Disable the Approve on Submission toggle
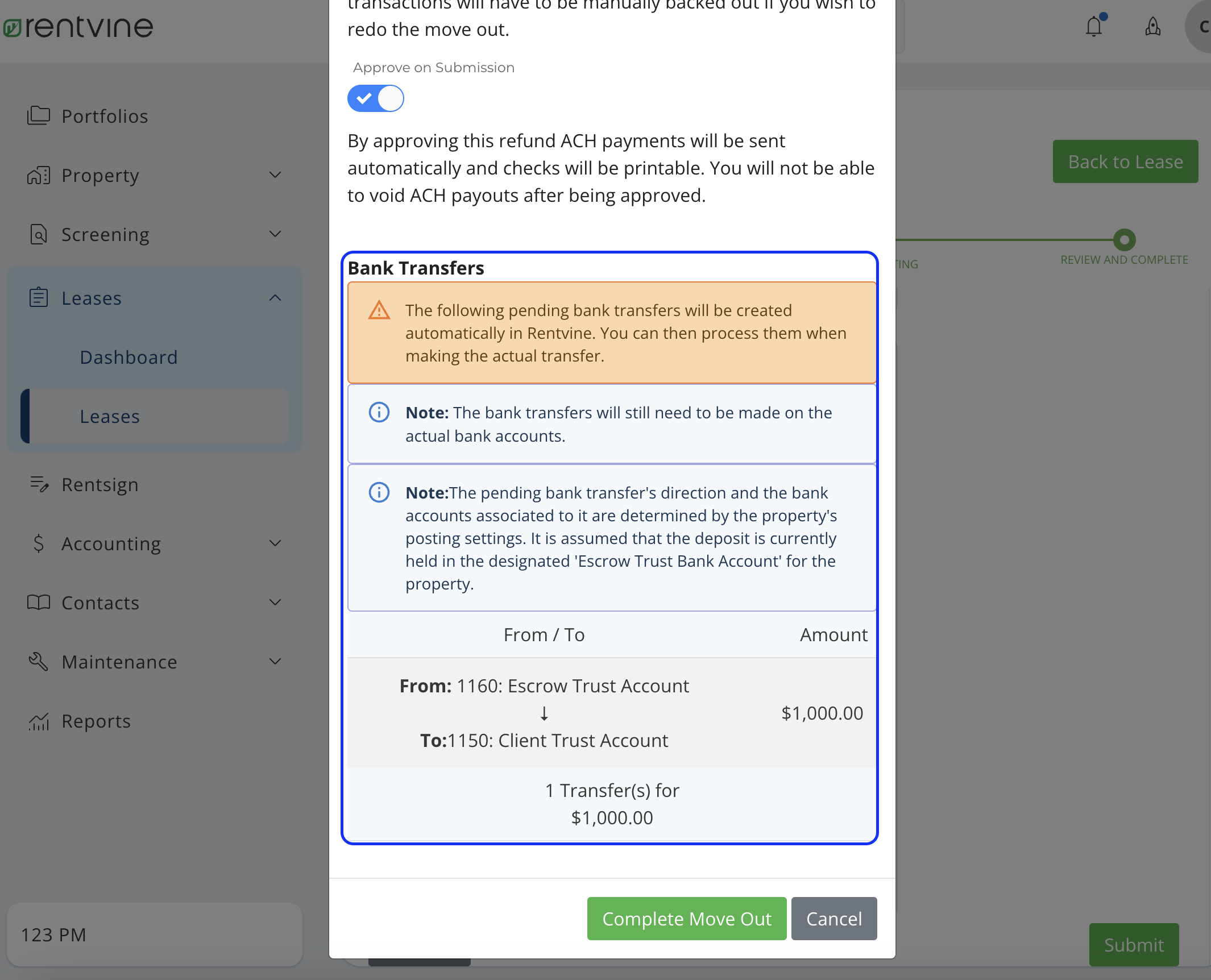Viewport: 1211px width, 980px height. pos(375,98)
